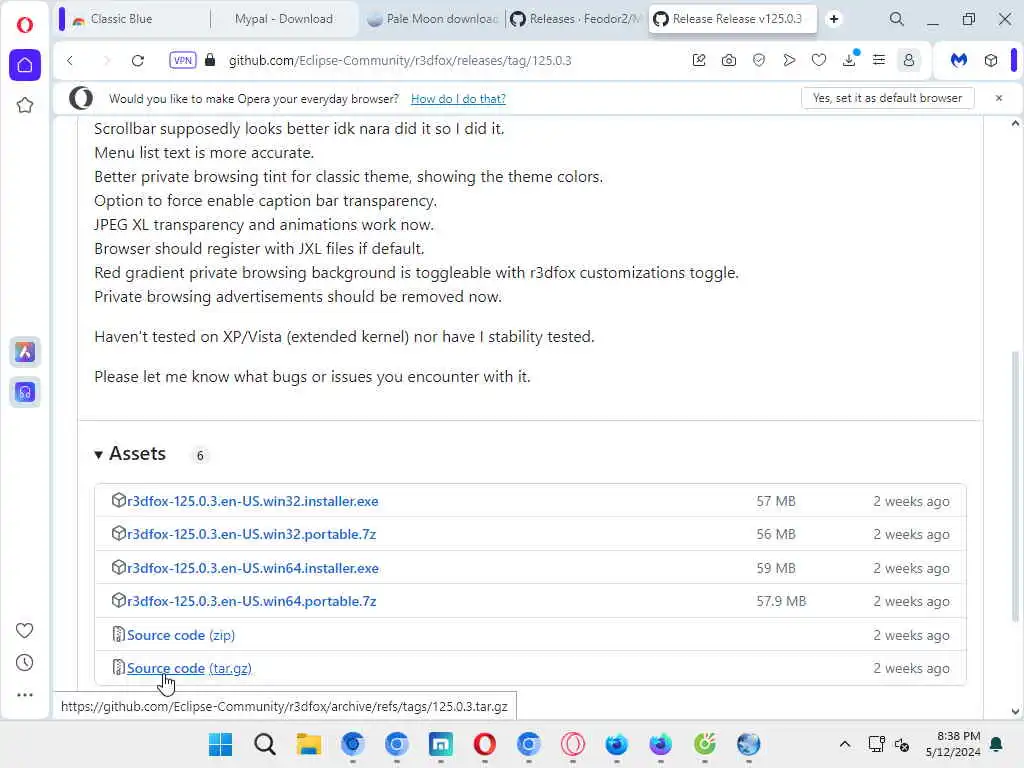1024x768 pixels.
Task: Open three-dot sidebar setup menu
Action: click(25, 695)
